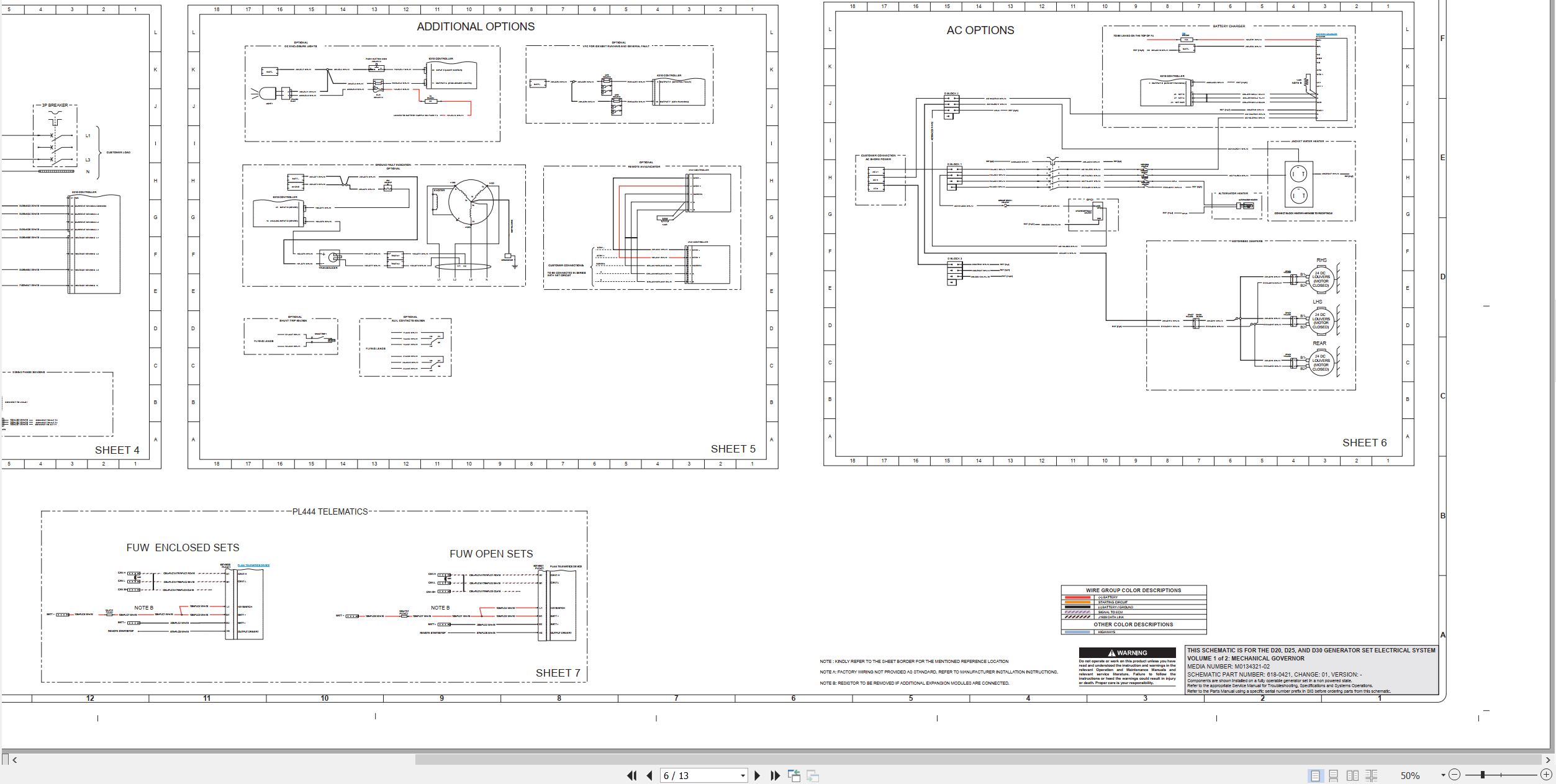Click the REAR louvers motor symbol
Viewport: 1556px width, 784px height.
pos(1321,362)
